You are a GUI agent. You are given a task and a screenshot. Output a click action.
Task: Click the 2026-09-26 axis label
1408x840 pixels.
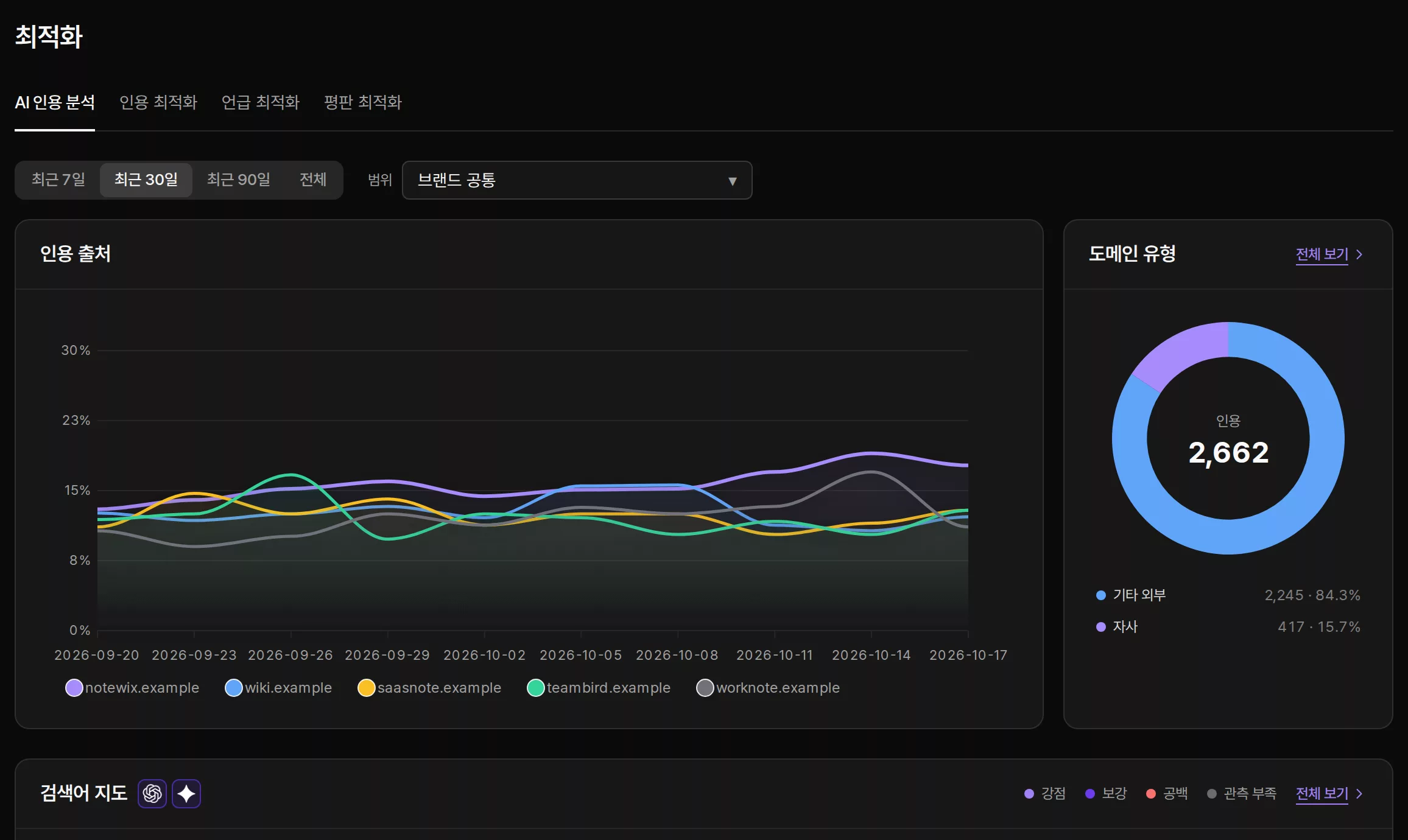tap(290, 656)
